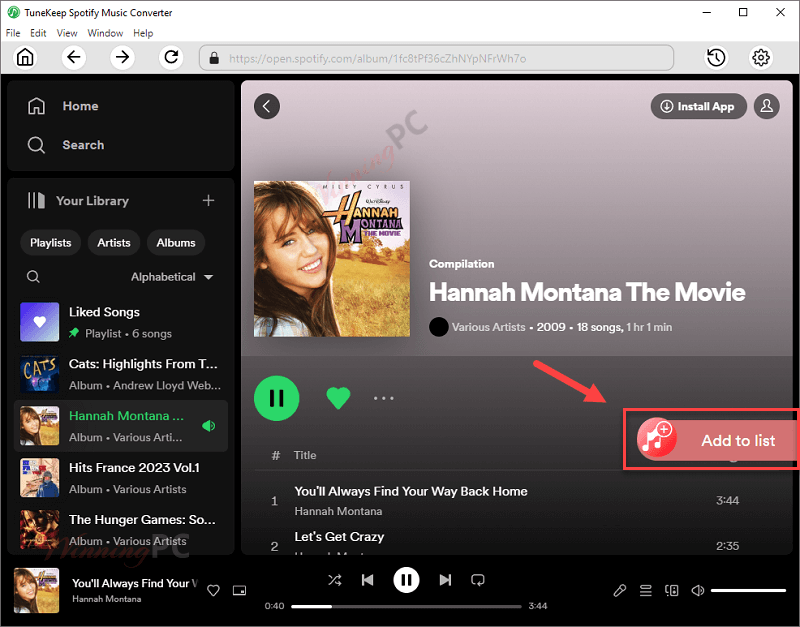Open The Hunger Games album entry

coord(121,530)
